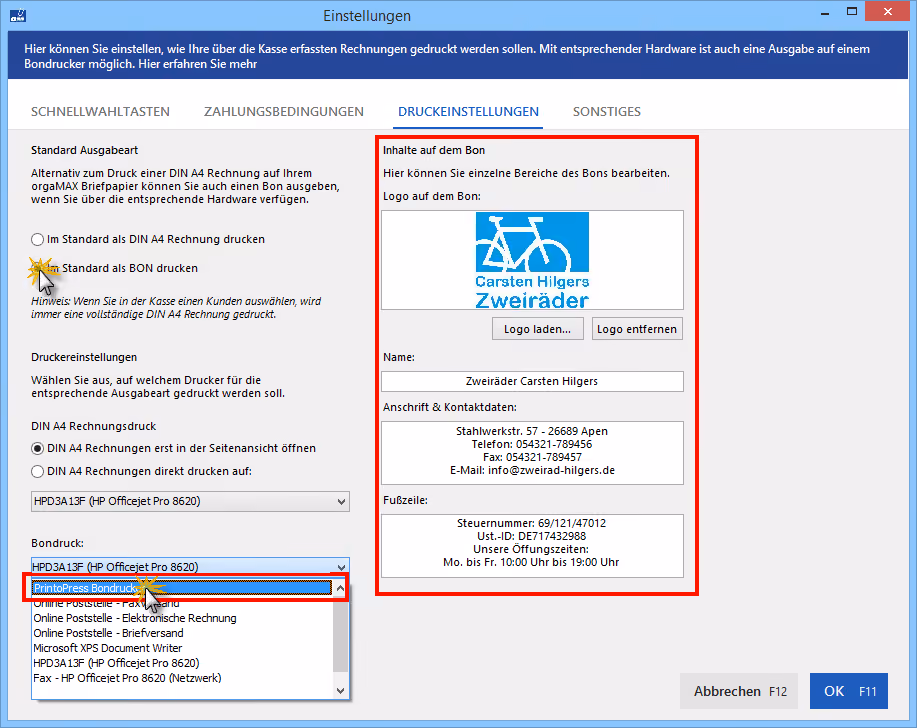Viewport: 917px width, 728px height.
Task: Click the Anschrift & Kontaktdaten text box
Action: coord(532,453)
